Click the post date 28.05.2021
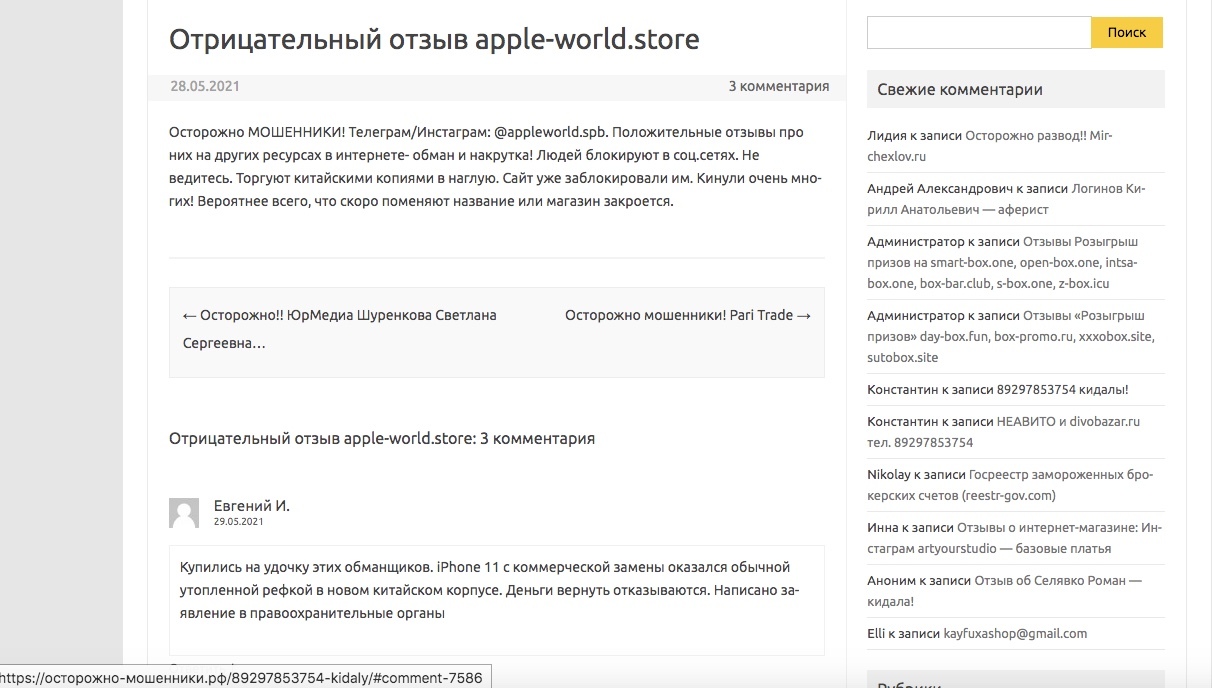This screenshot has height=688, width=1212. 205,86
